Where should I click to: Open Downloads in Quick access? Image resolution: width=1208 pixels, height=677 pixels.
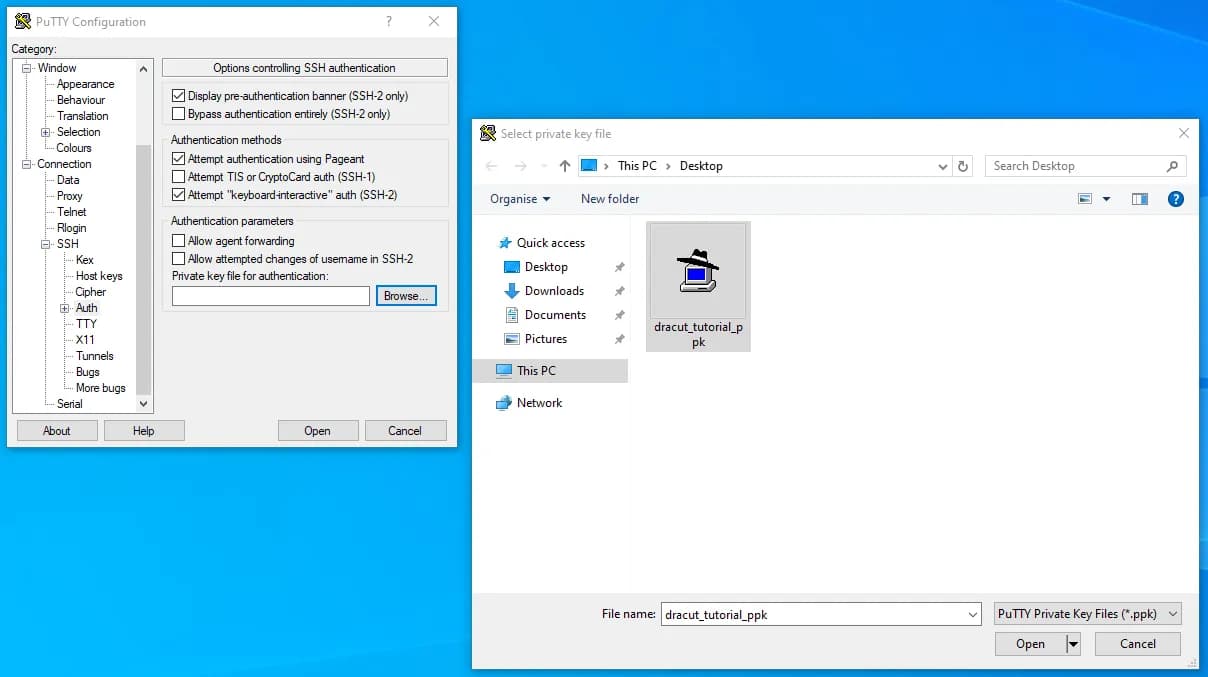[x=554, y=291]
